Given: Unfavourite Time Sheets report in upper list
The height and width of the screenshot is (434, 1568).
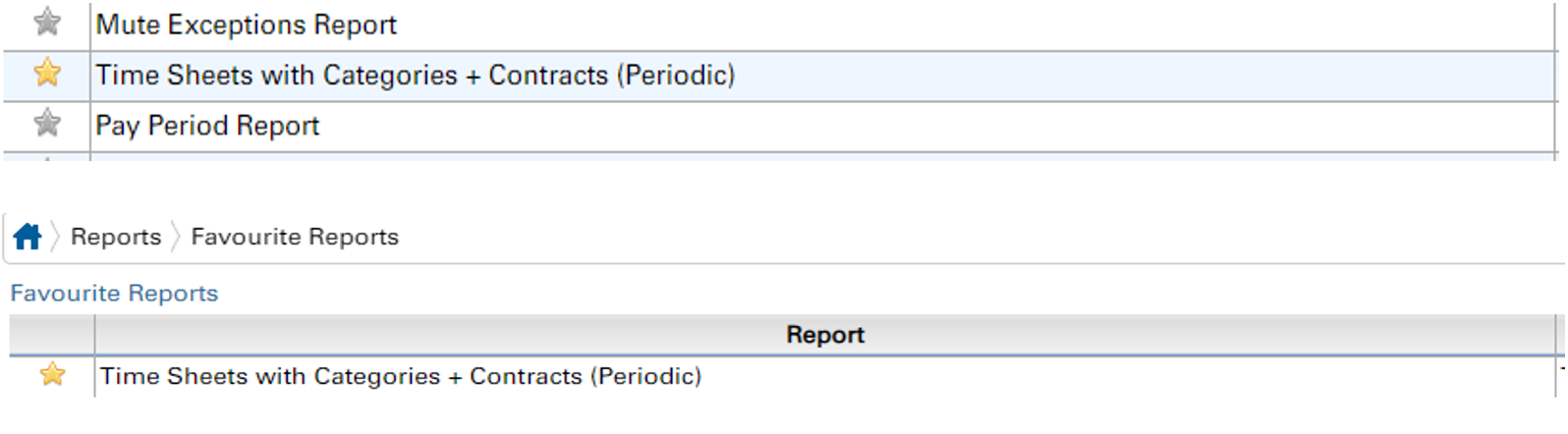Looking at the screenshot, I should point(46,74).
